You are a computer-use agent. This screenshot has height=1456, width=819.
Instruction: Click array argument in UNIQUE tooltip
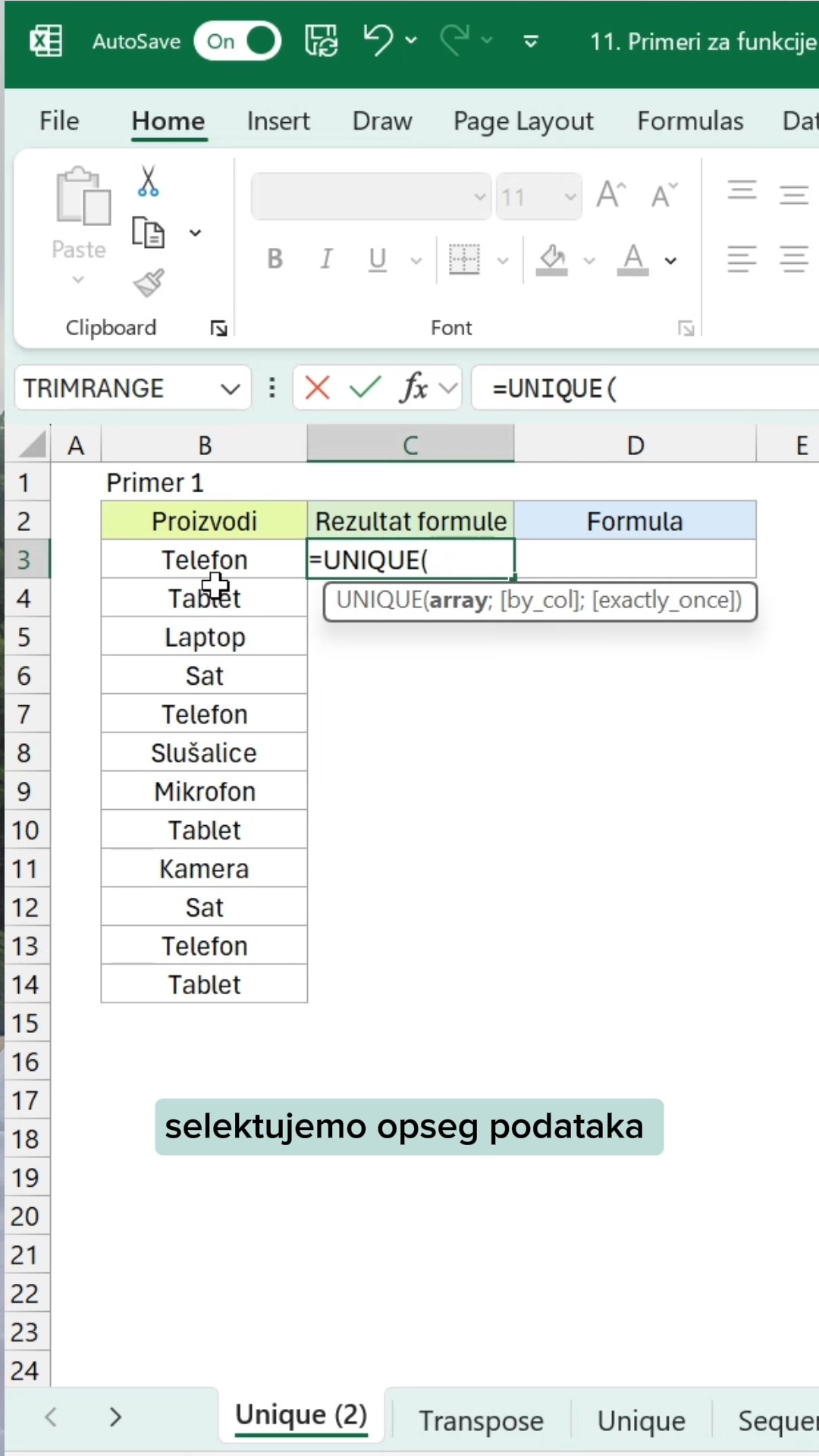459,601
